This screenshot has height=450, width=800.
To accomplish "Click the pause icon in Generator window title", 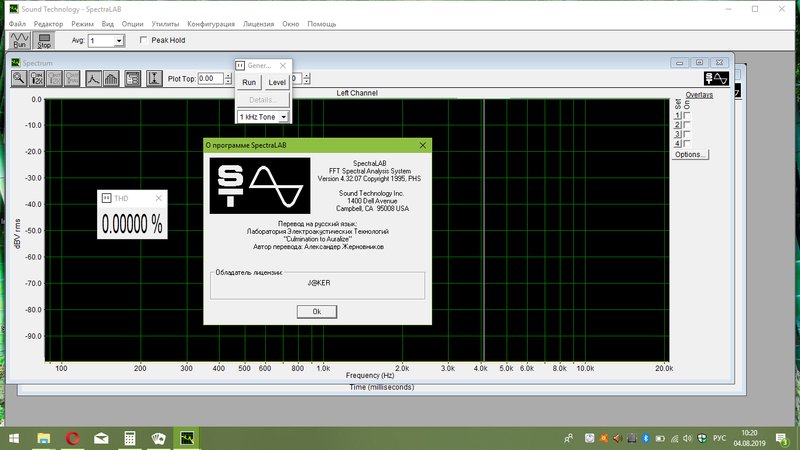I will pos(240,65).
